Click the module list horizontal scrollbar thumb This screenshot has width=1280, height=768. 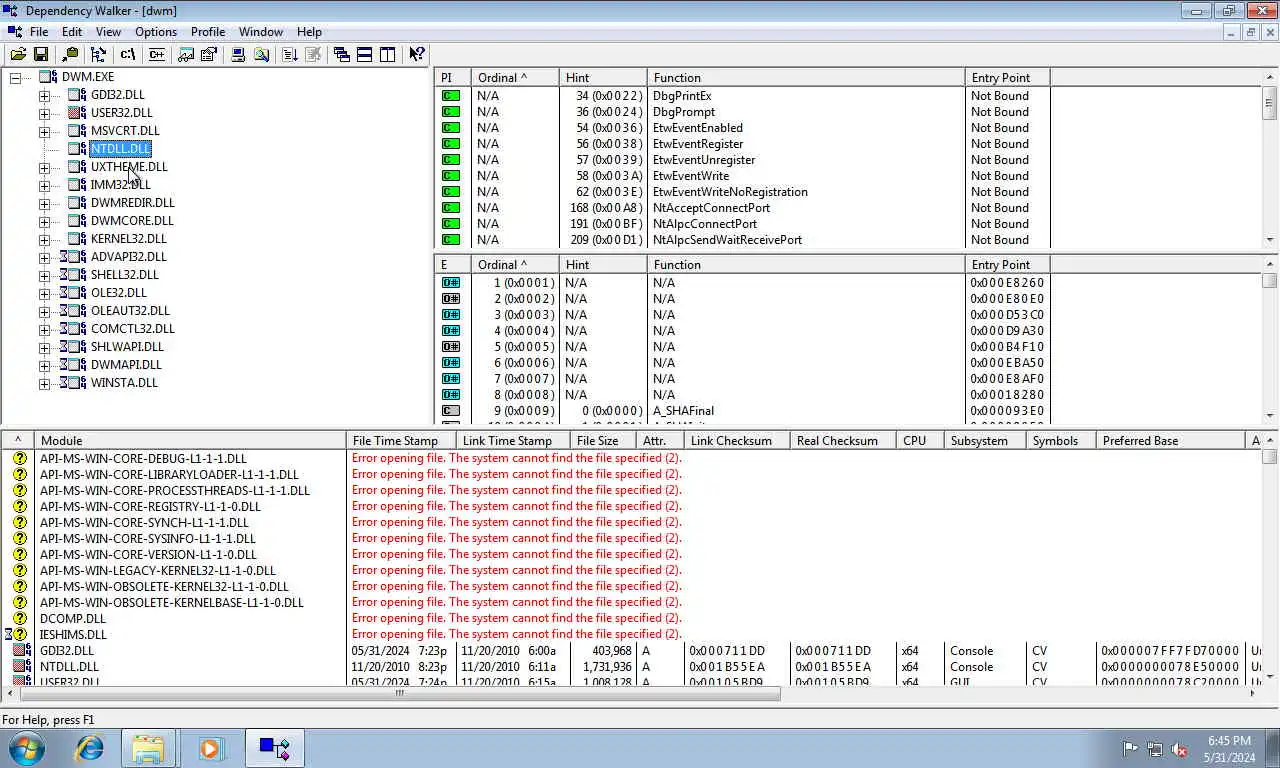(398, 693)
